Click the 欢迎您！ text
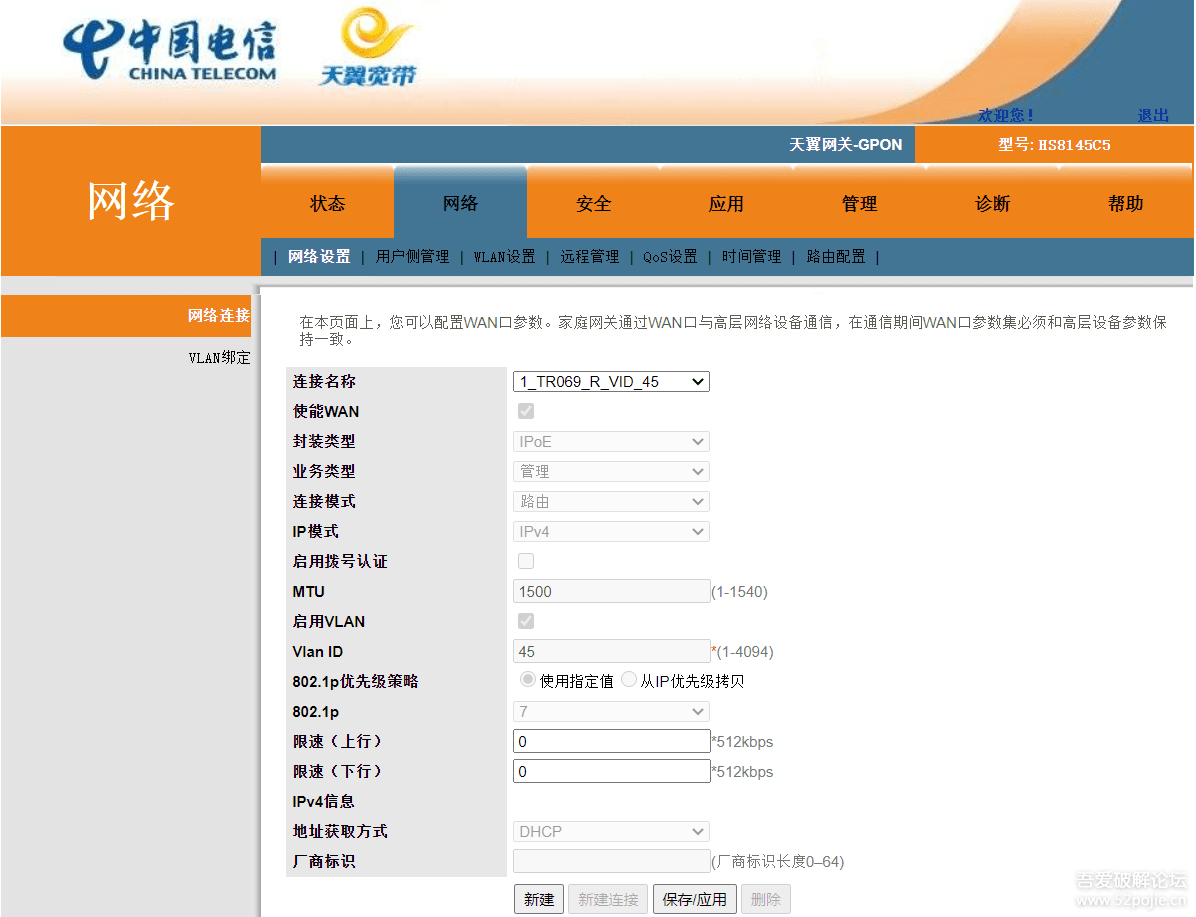This screenshot has height=917, width=1196. [x=1006, y=115]
